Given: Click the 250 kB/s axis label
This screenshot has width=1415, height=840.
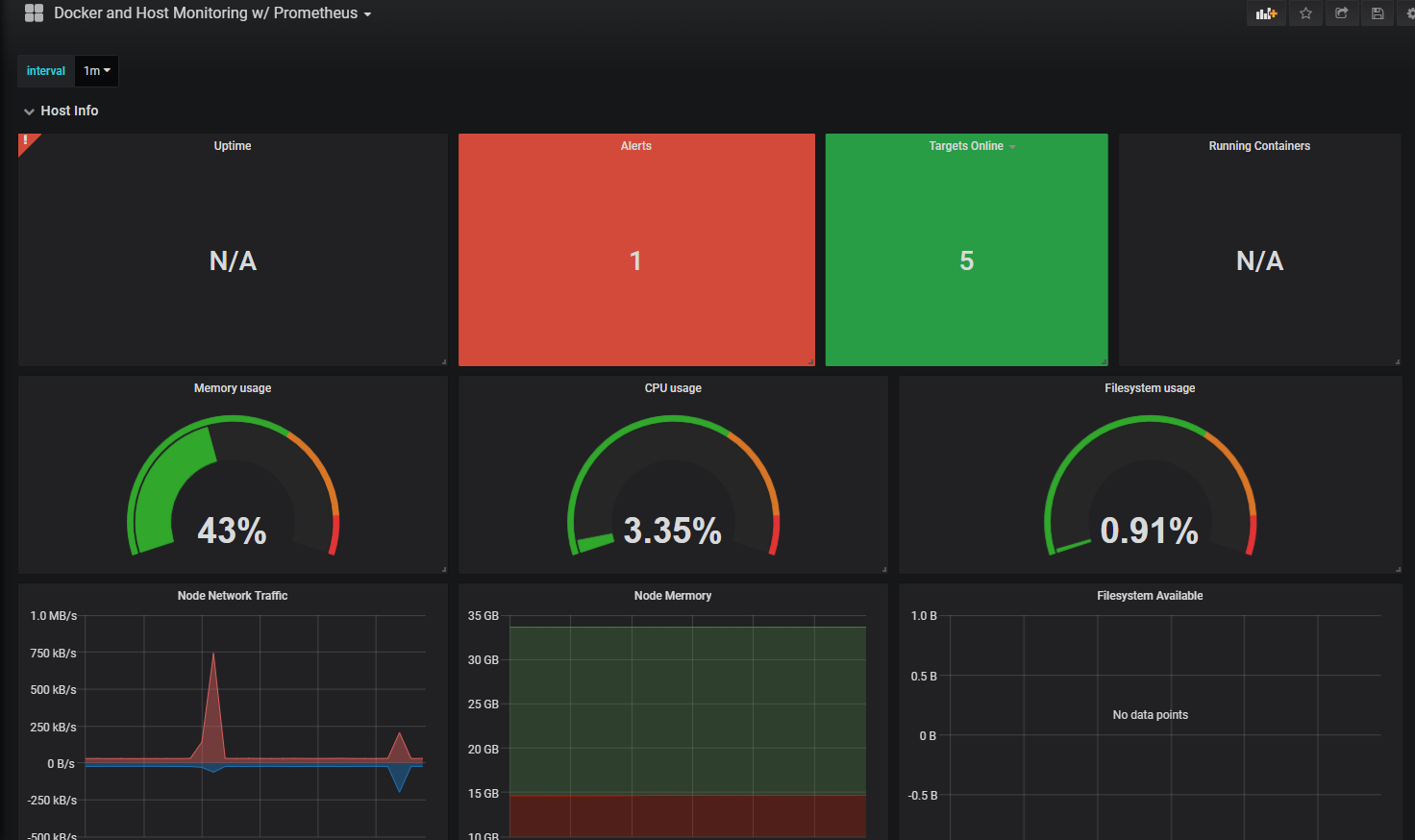Looking at the screenshot, I should [x=54, y=728].
